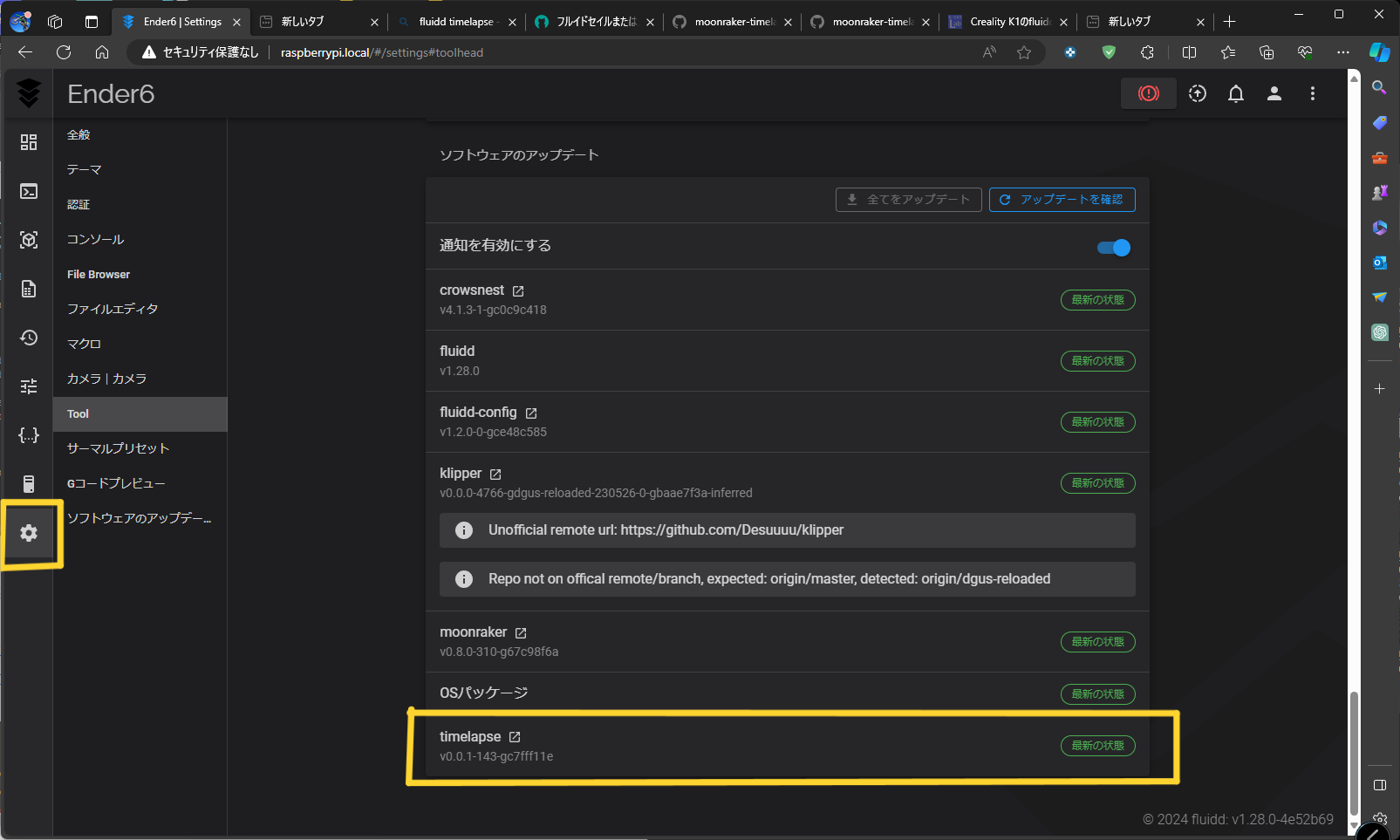Open the Console sidebar icon

point(29,191)
